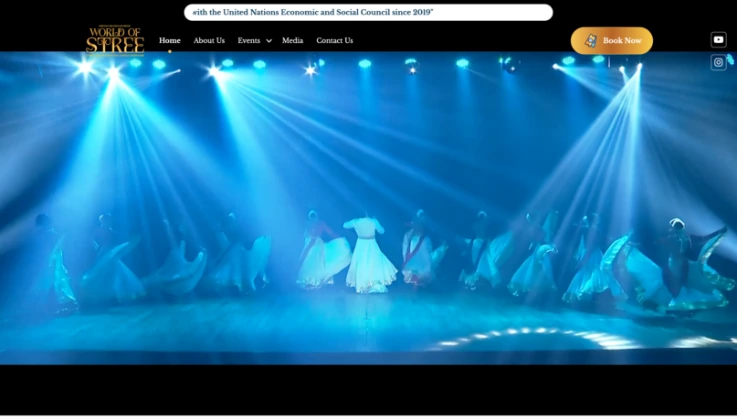737x419 pixels.
Task: Open the Instagram profile icon
Action: pyautogui.click(x=718, y=62)
